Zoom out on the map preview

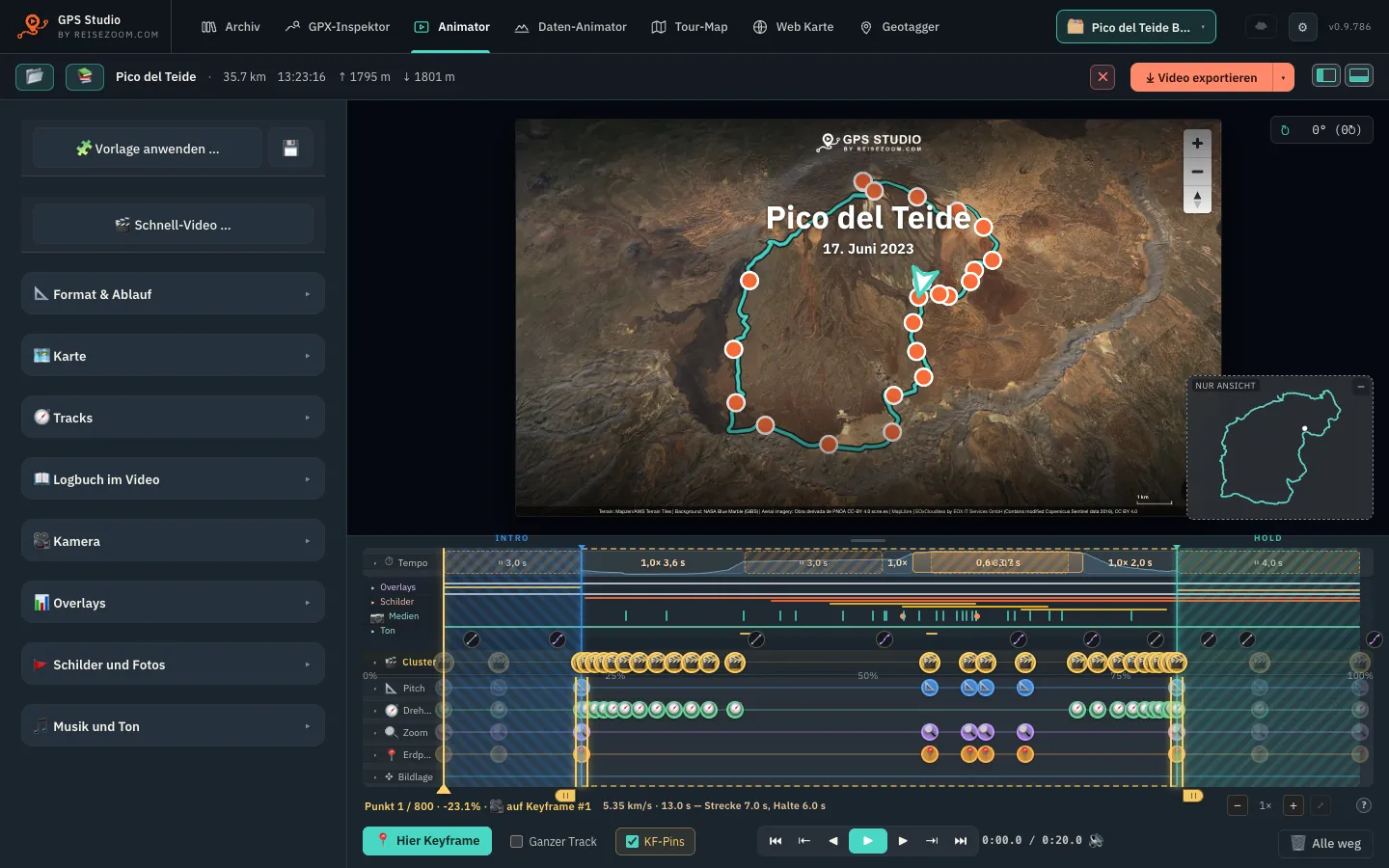pyautogui.click(x=1197, y=172)
